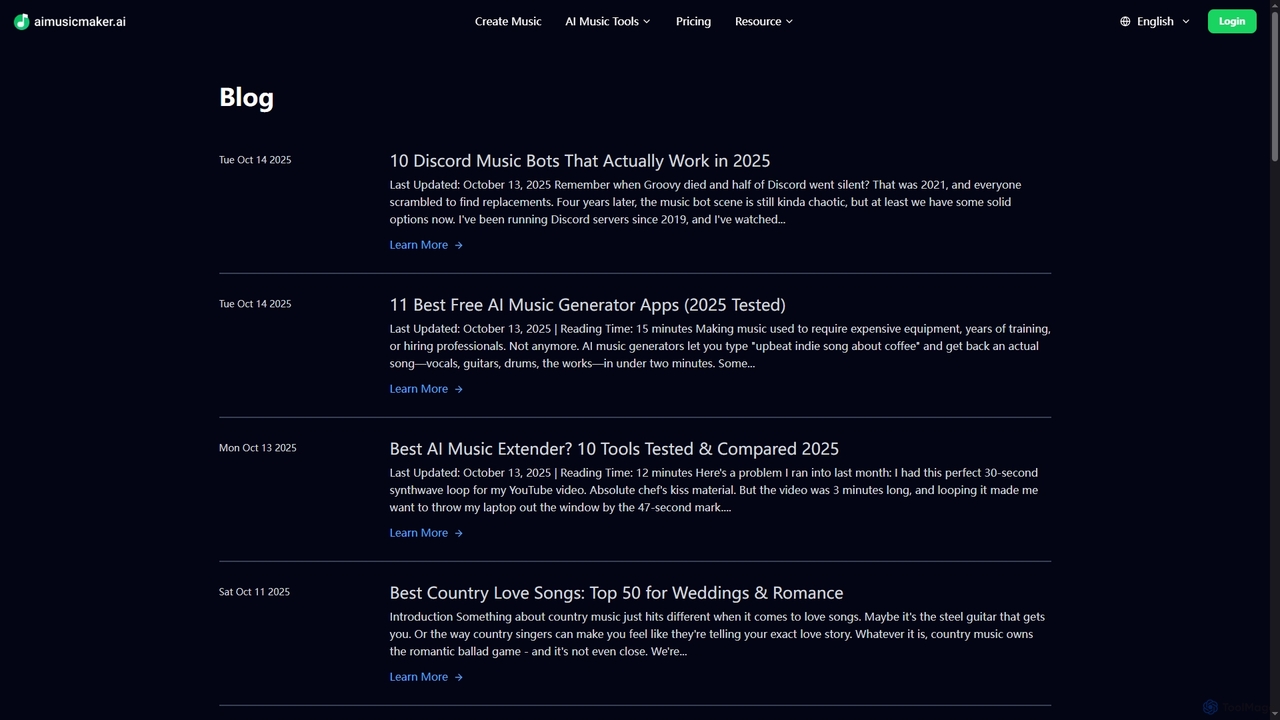Open '10 Discord Music Bots That Actually Work' article
The image size is (1280, 720).
point(580,161)
